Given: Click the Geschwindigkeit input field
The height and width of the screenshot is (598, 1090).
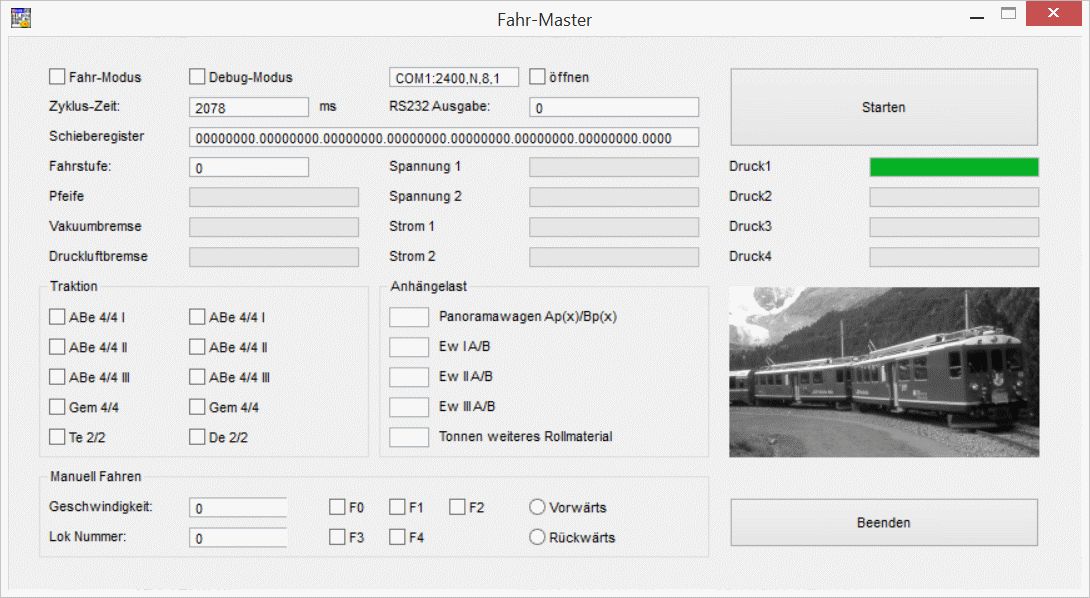Looking at the screenshot, I should pos(238,508).
